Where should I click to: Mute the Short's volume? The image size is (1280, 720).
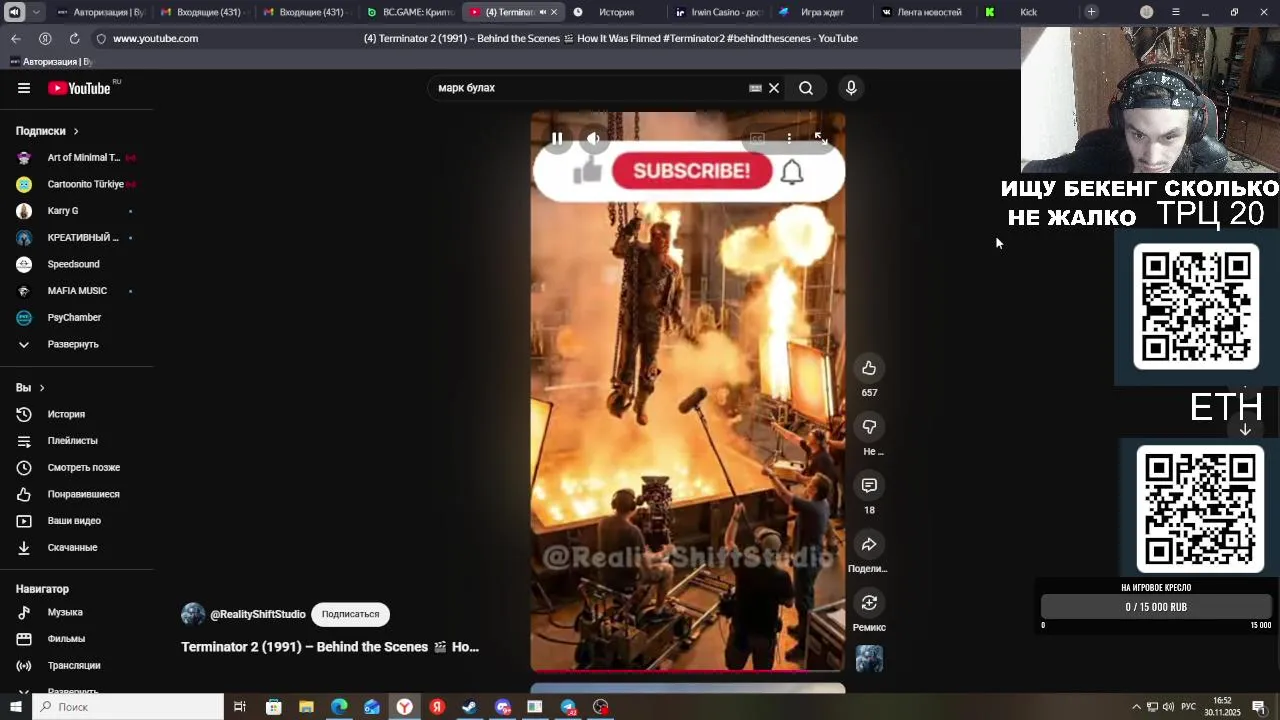[x=594, y=139]
